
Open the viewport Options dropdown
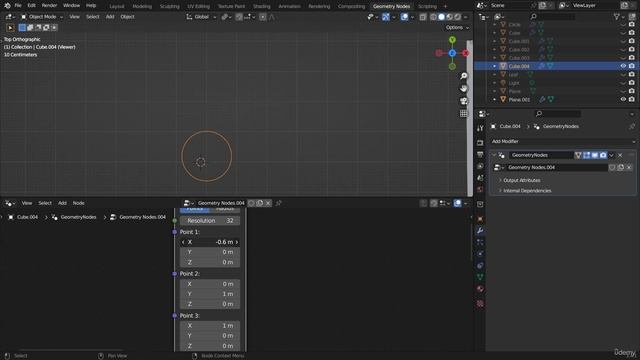pyautogui.click(x=457, y=27)
